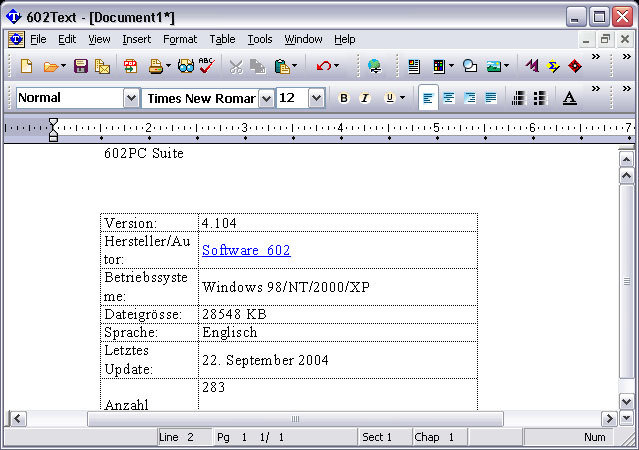Open the Insert menu
The width and height of the screenshot is (639, 450).
click(137, 39)
